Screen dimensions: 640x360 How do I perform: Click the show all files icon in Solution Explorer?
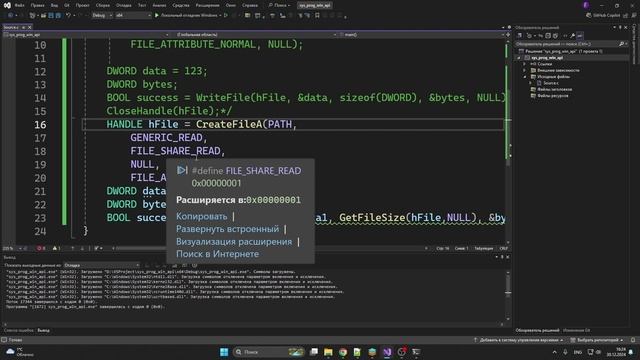click(x=556, y=36)
